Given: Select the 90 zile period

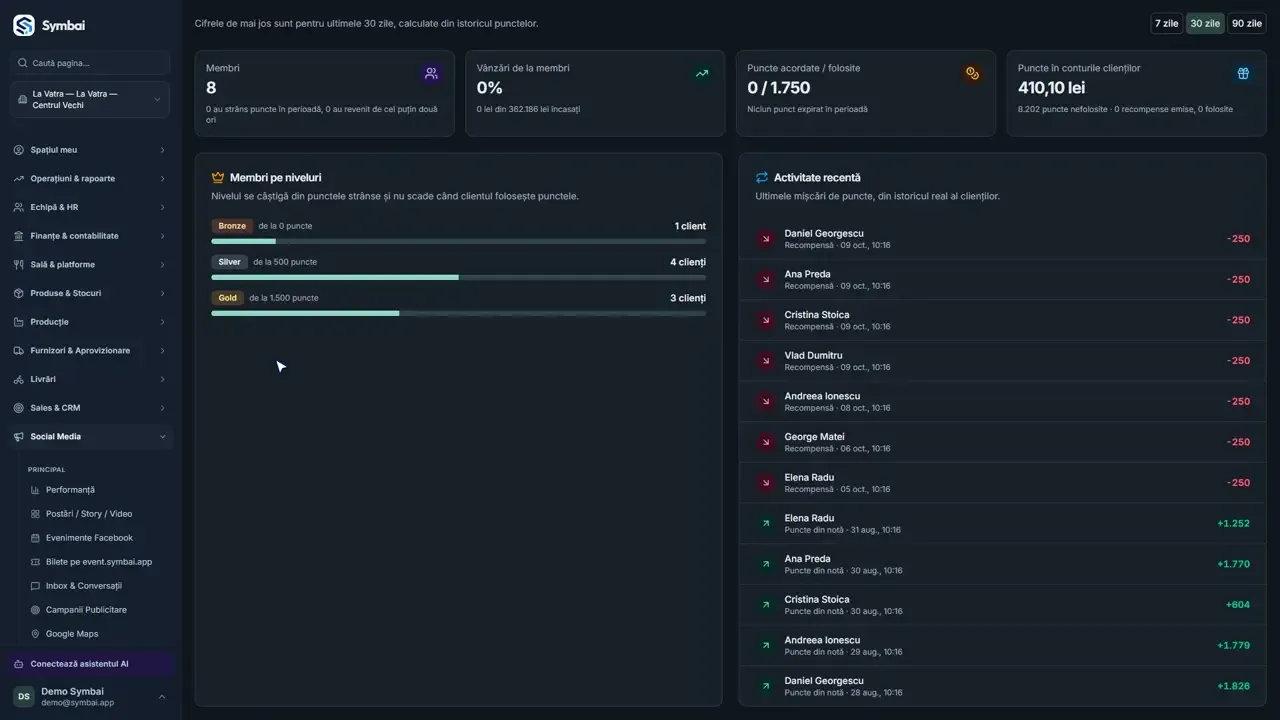Looking at the screenshot, I should pos(1246,23).
